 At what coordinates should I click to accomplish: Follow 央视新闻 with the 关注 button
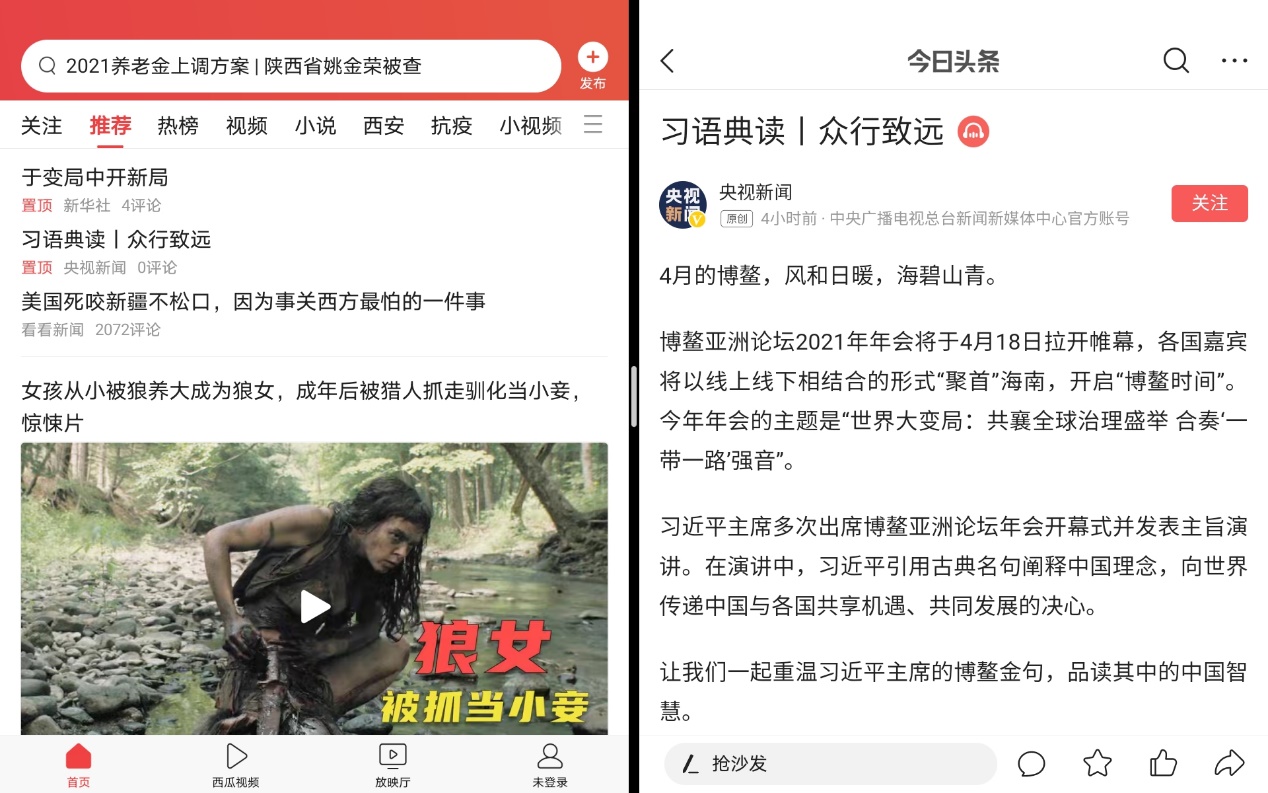click(1209, 203)
